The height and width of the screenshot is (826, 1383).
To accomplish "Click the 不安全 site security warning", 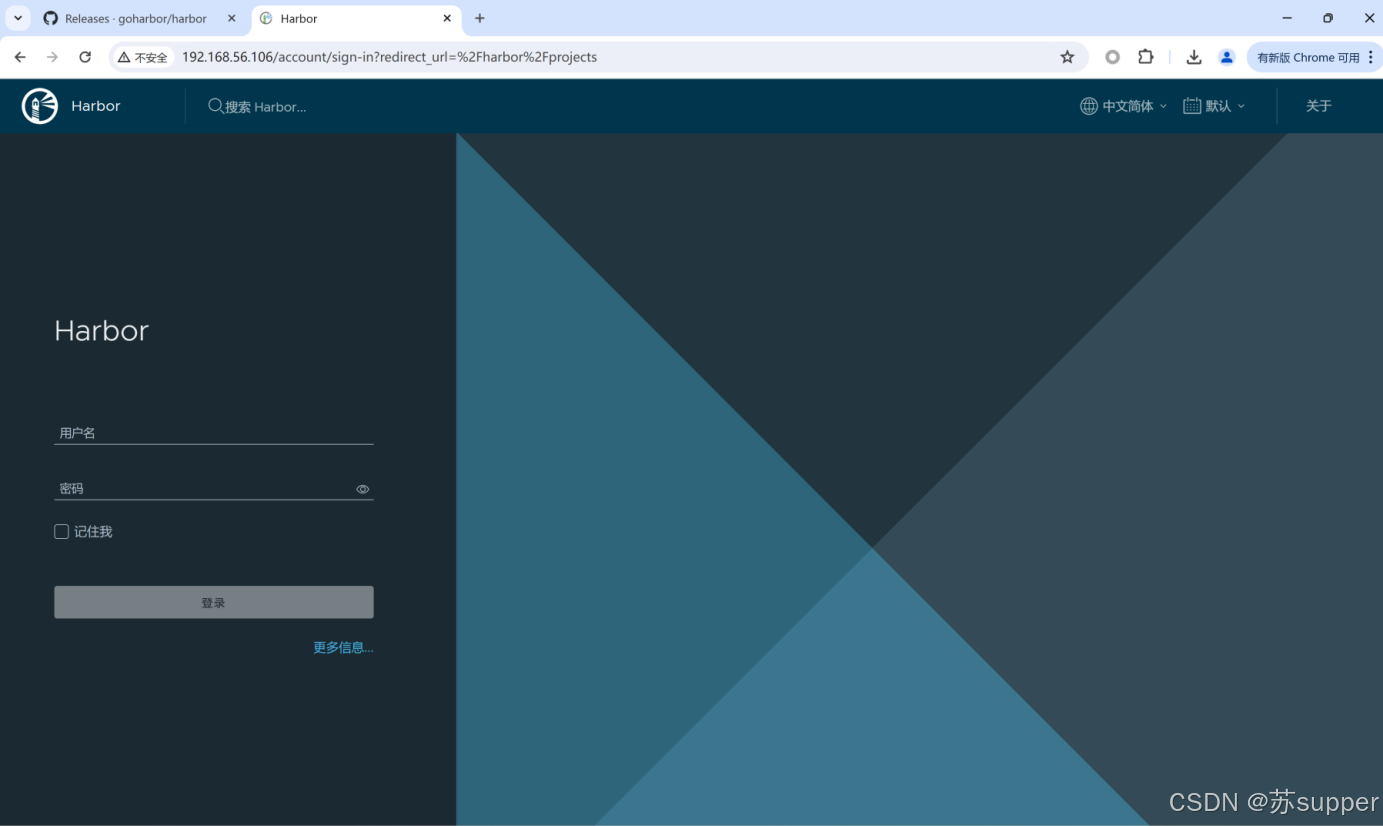I will point(143,57).
